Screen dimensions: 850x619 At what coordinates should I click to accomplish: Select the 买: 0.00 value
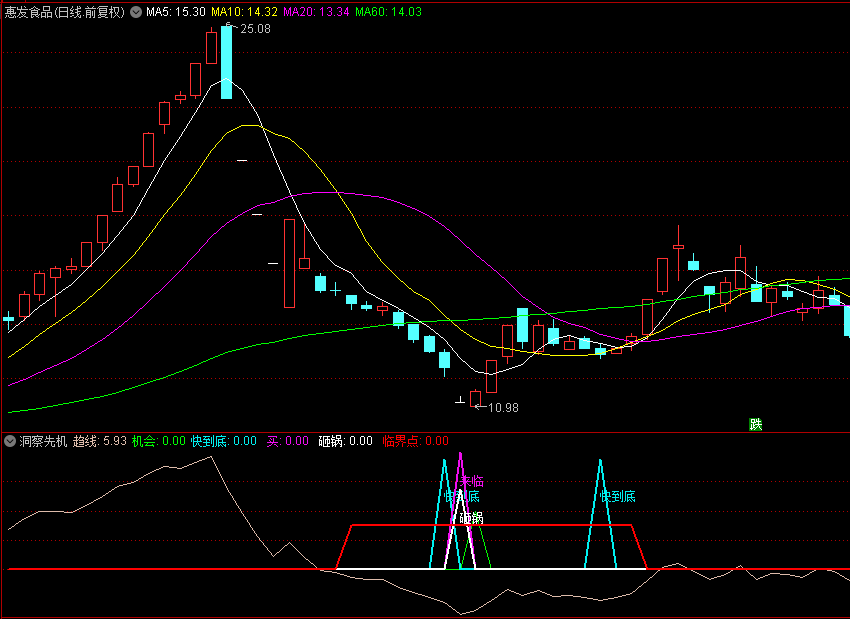pos(287,441)
